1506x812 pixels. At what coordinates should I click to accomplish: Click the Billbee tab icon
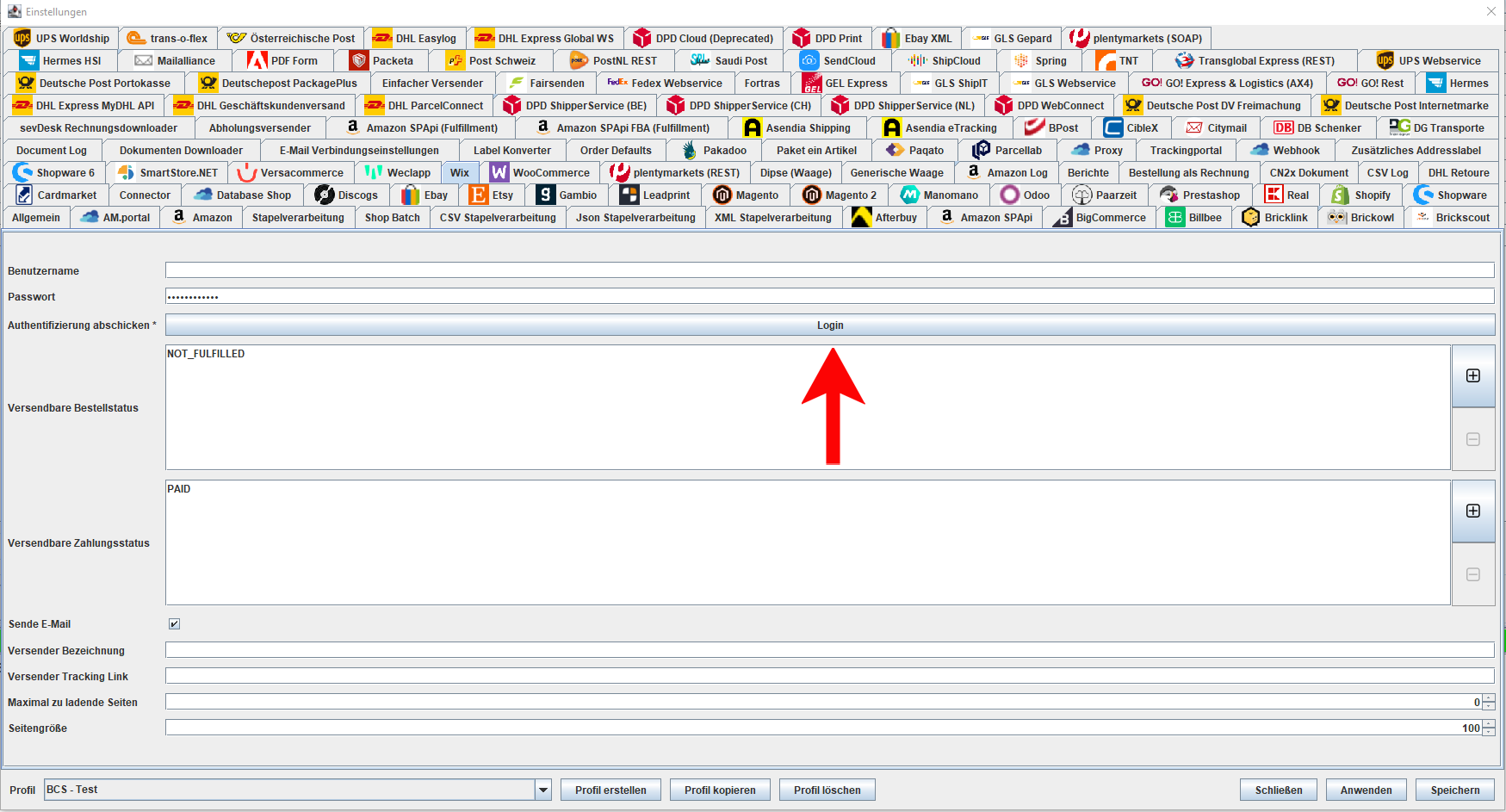pyautogui.click(x=1175, y=217)
